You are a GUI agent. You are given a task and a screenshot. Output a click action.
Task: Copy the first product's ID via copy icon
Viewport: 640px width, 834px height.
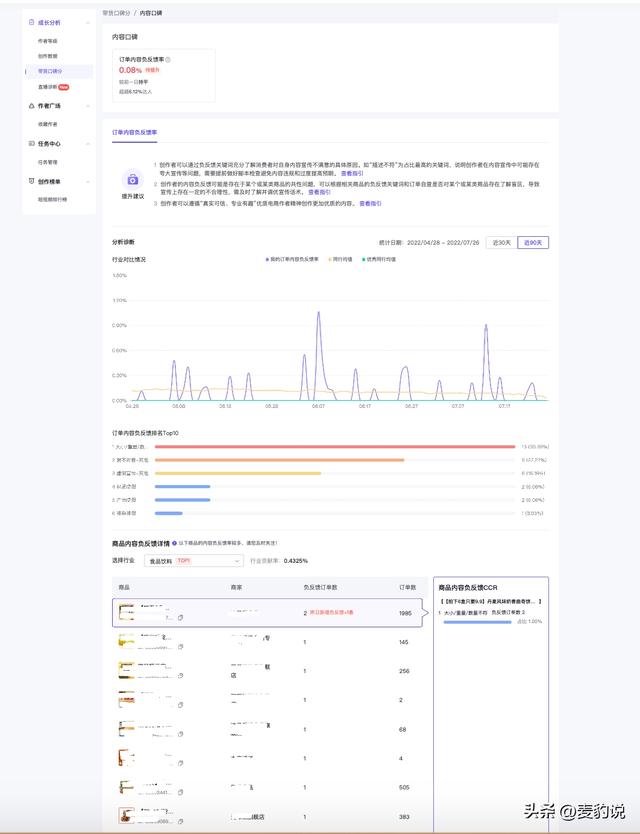coord(180,618)
